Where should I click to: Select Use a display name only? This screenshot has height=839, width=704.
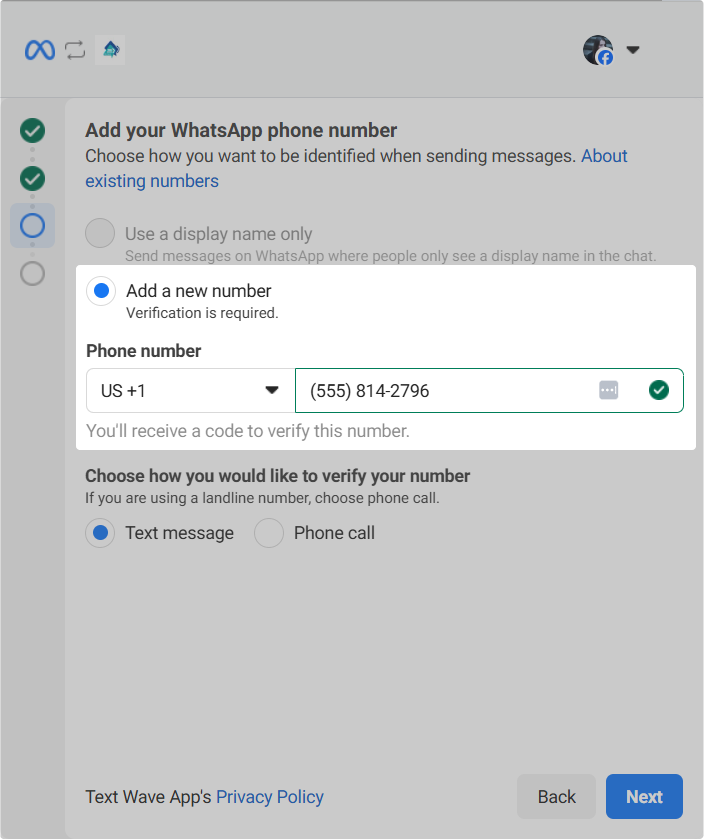(100, 233)
